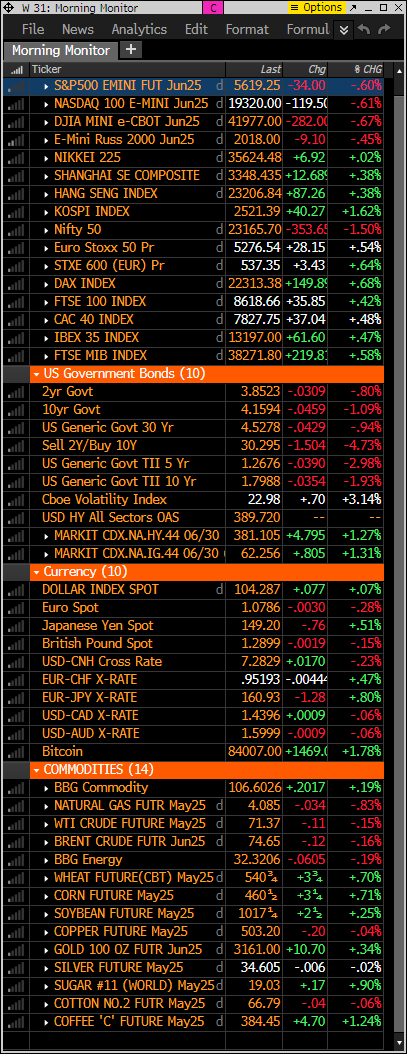Select the COPPER FUTURE May25 ticker

(120, 932)
